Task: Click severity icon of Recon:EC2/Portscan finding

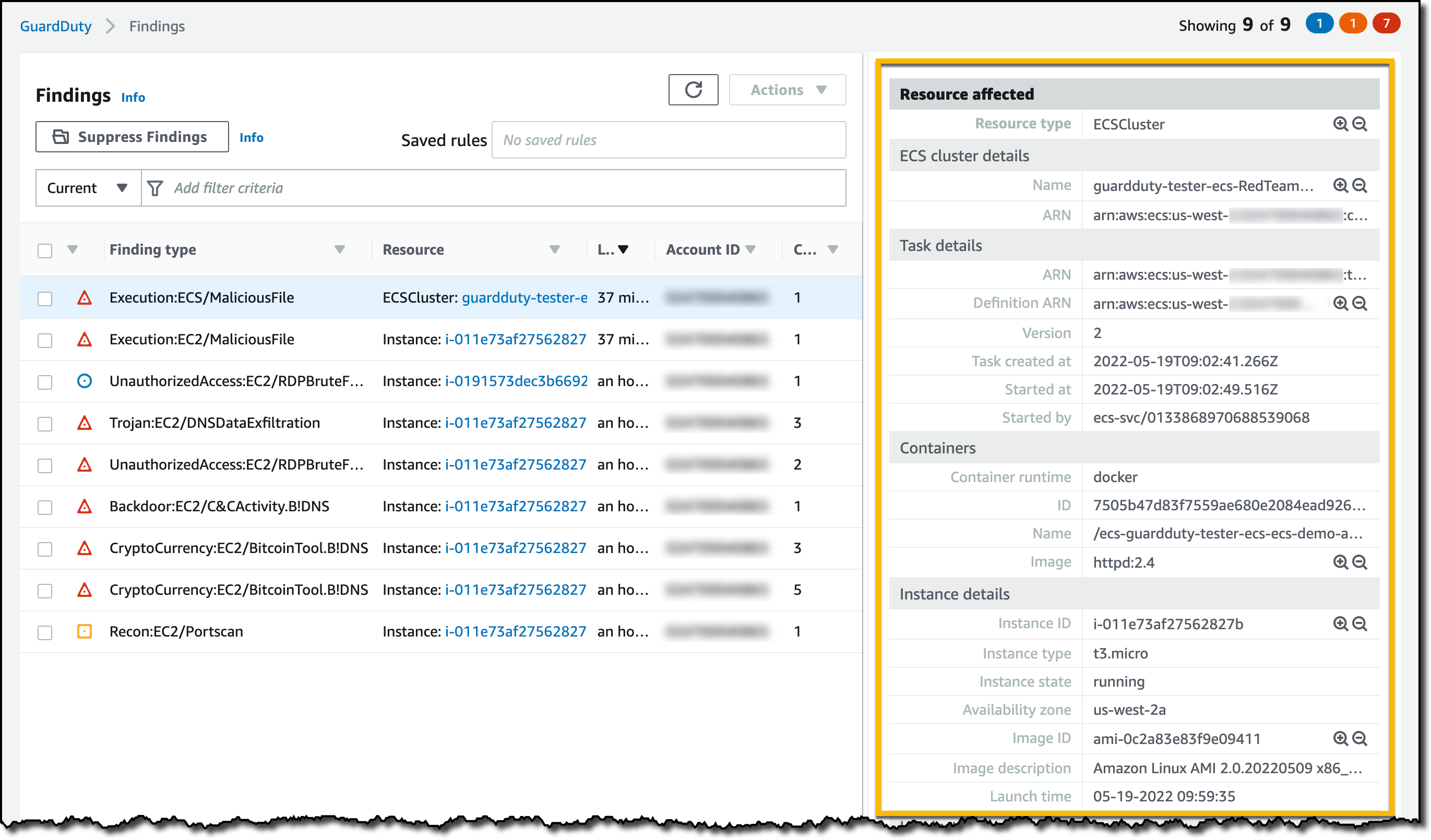Action: (x=85, y=631)
